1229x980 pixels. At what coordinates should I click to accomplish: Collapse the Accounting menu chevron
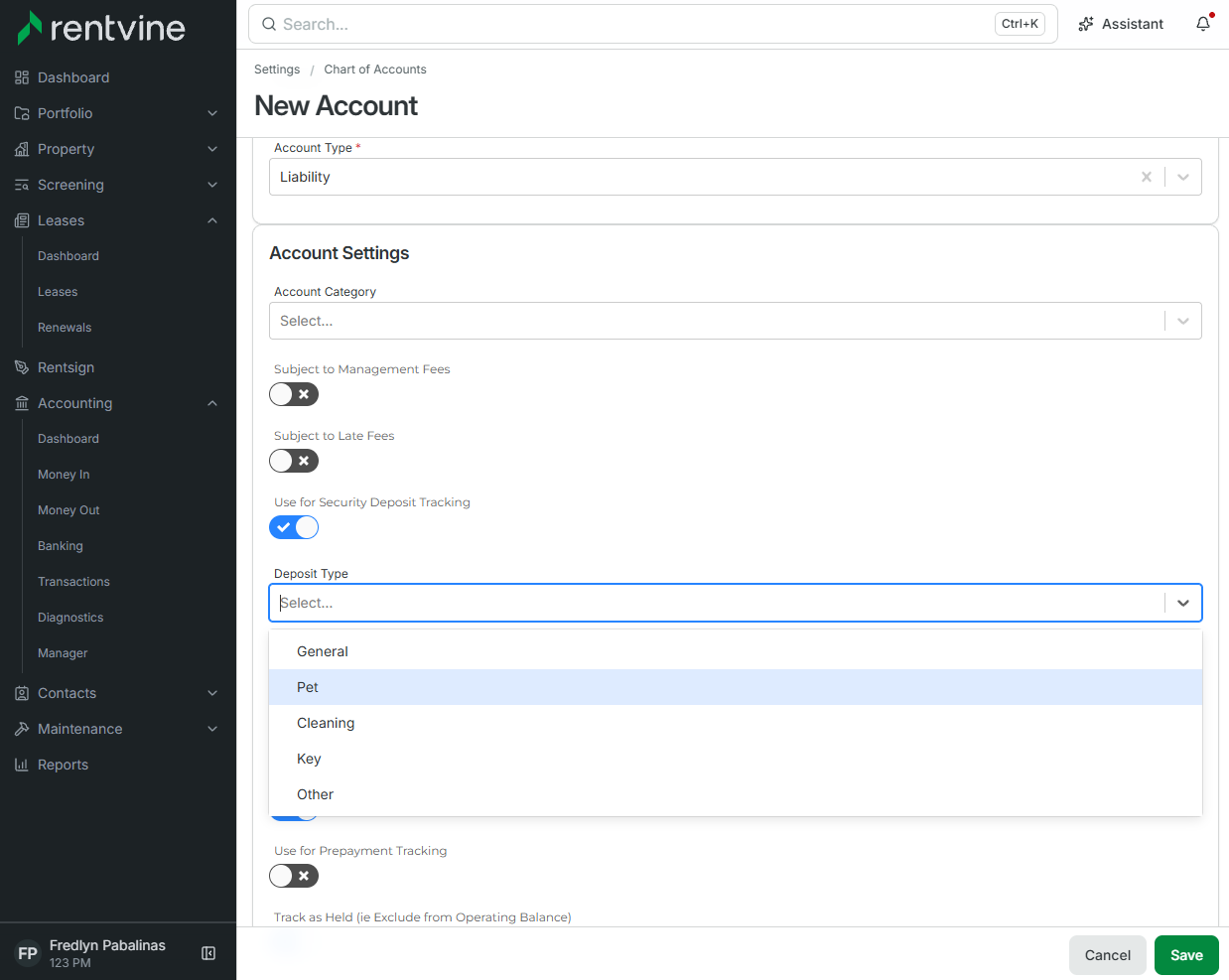[x=212, y=403]
